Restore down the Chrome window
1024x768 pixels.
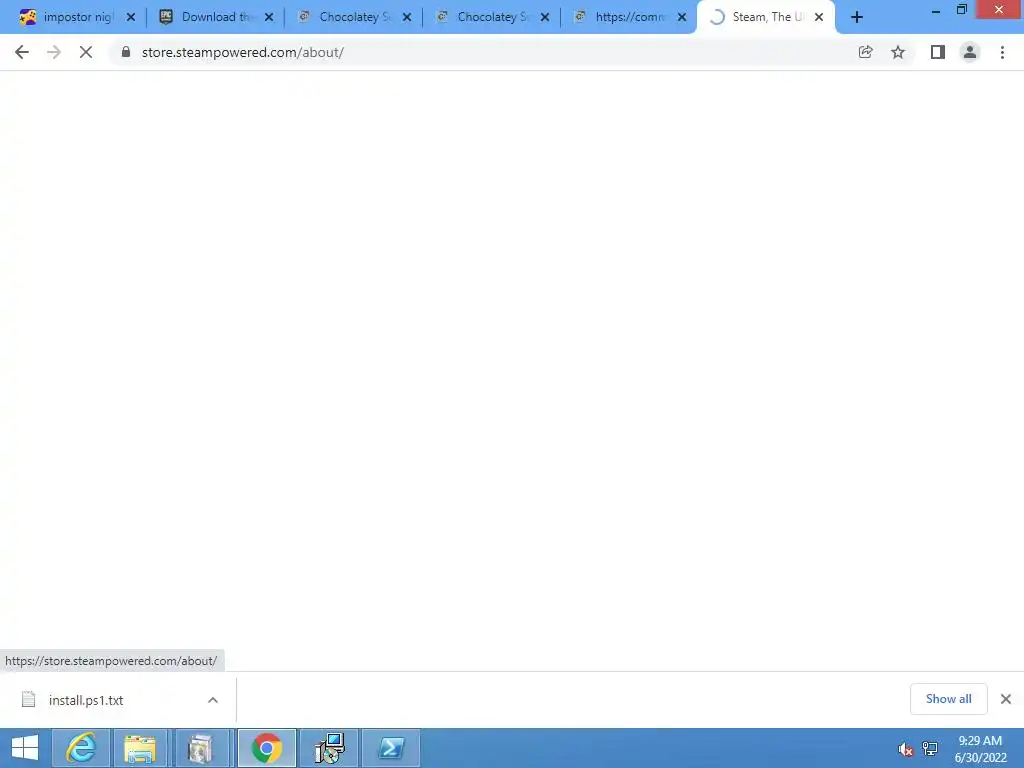961,10
